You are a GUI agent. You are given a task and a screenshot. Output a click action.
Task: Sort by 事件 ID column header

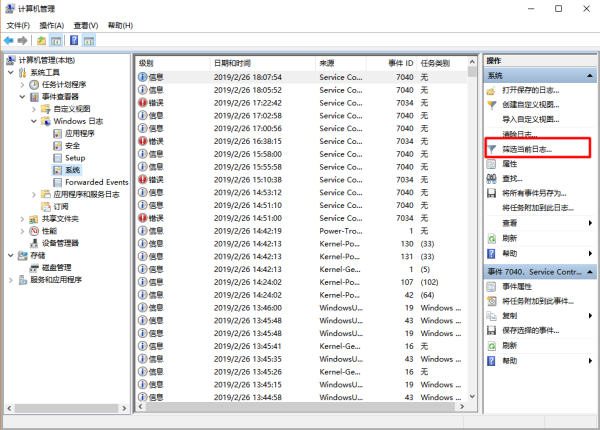(391, 63)
